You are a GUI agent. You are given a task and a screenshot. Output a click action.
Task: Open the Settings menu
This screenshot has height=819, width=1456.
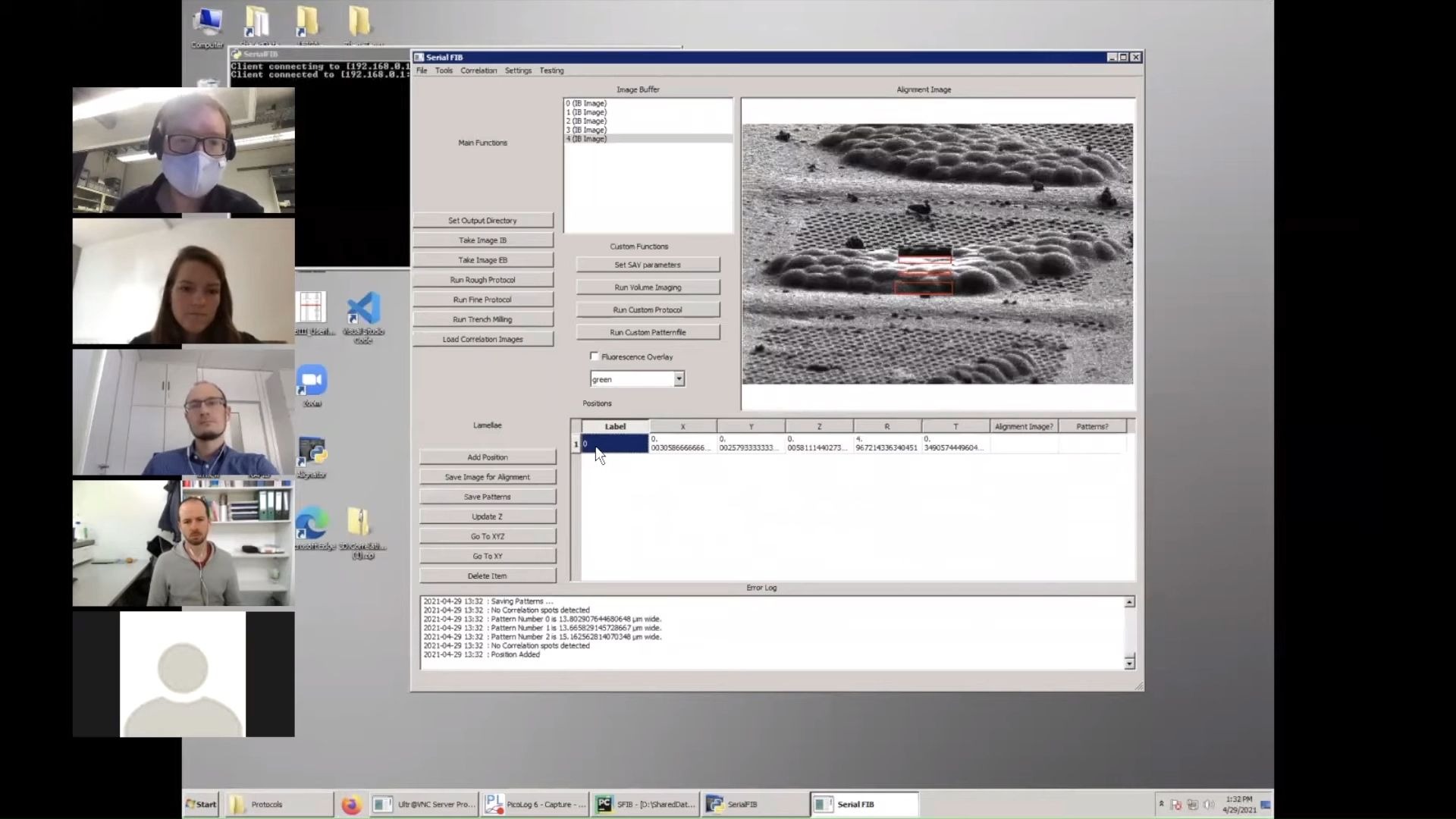coord(518,71)
